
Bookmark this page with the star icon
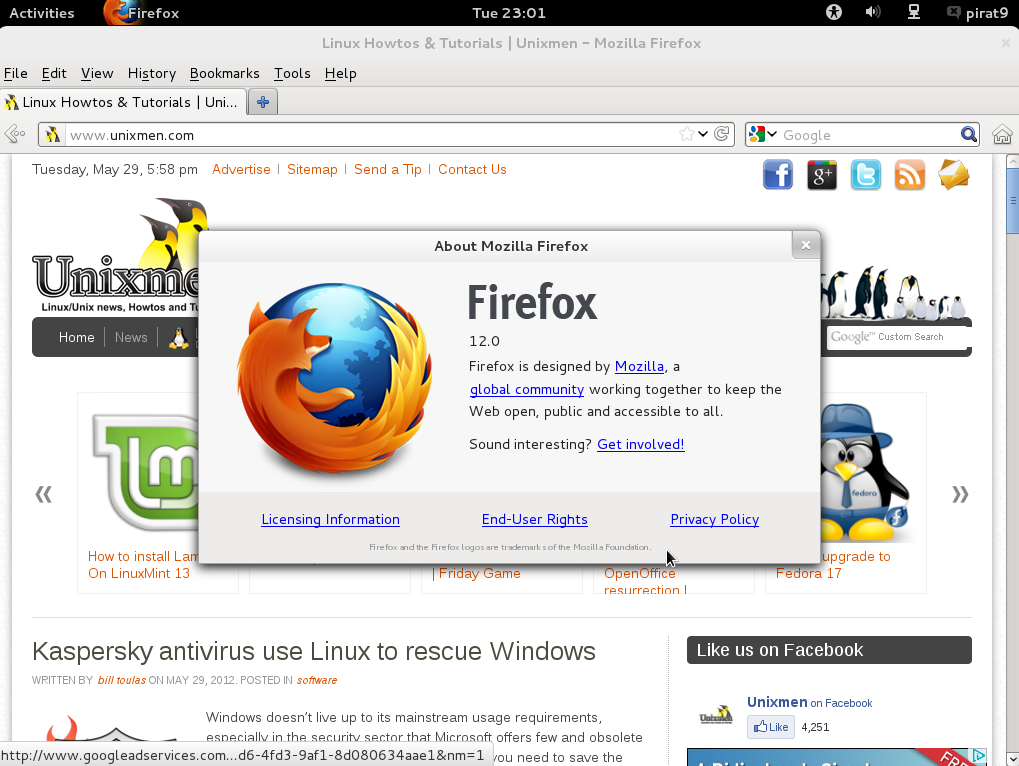click(x=686, y=134)
